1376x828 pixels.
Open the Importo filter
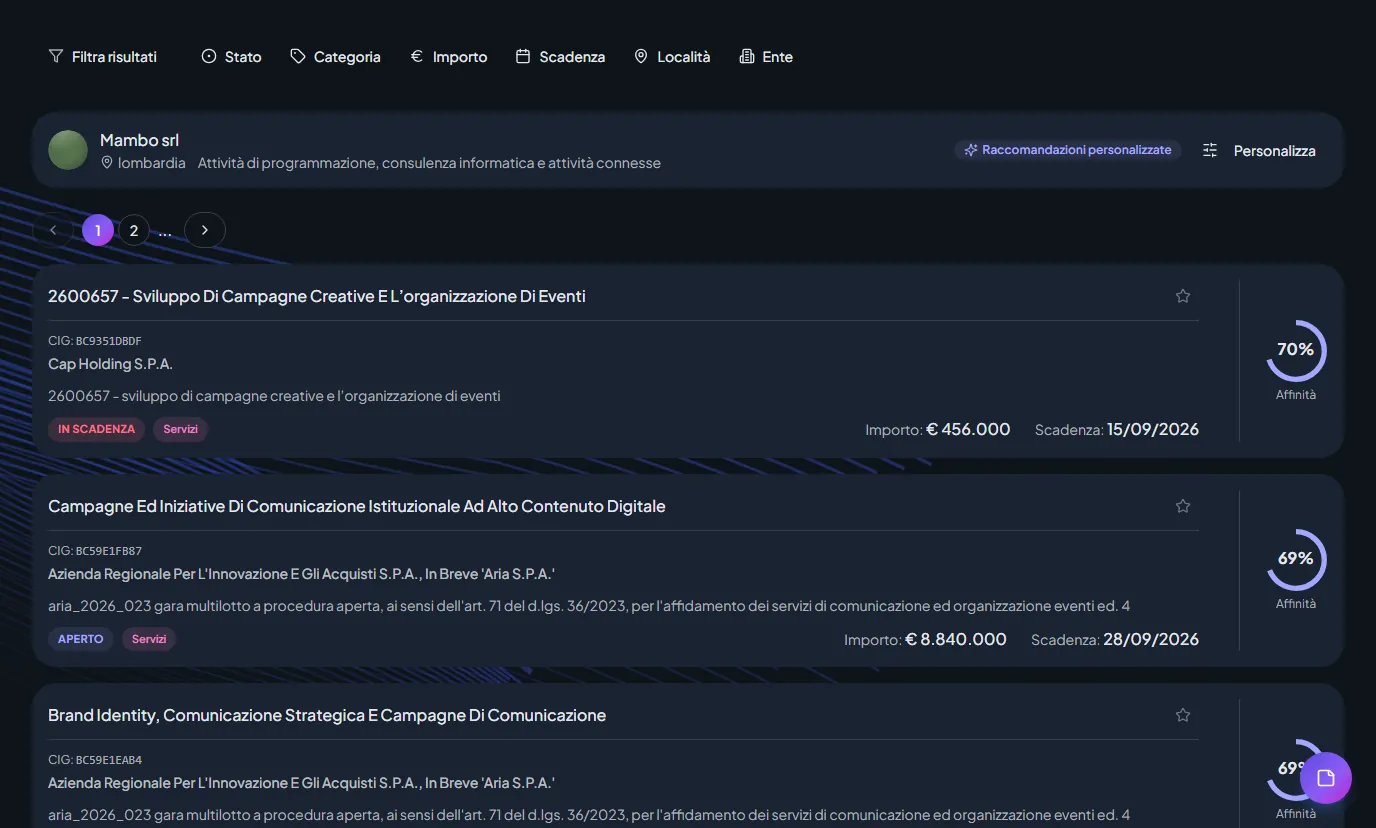448,57
